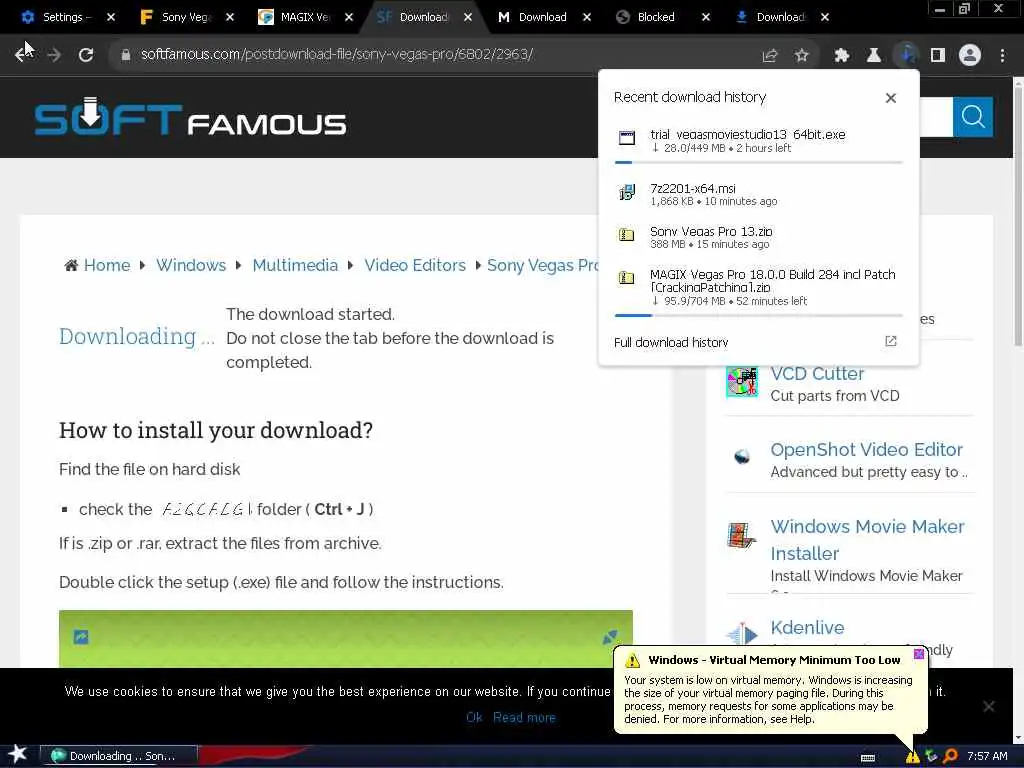Switch to the Blocked tab

click(656, 17)
